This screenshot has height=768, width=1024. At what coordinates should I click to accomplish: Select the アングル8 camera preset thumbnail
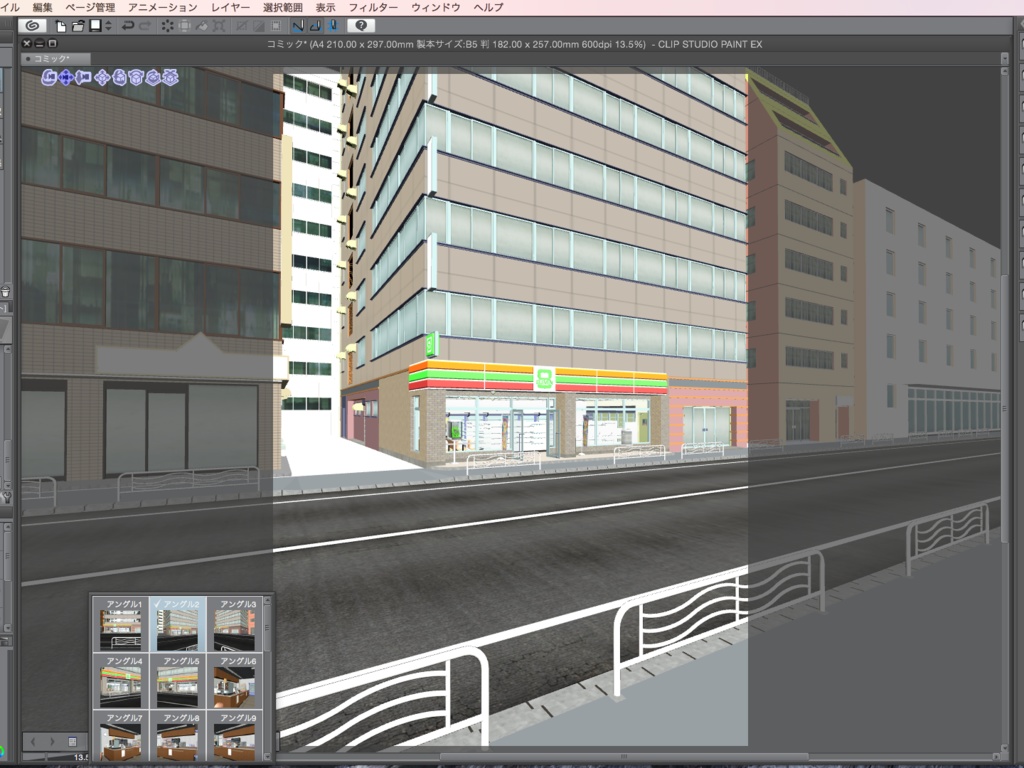(178, 736)
